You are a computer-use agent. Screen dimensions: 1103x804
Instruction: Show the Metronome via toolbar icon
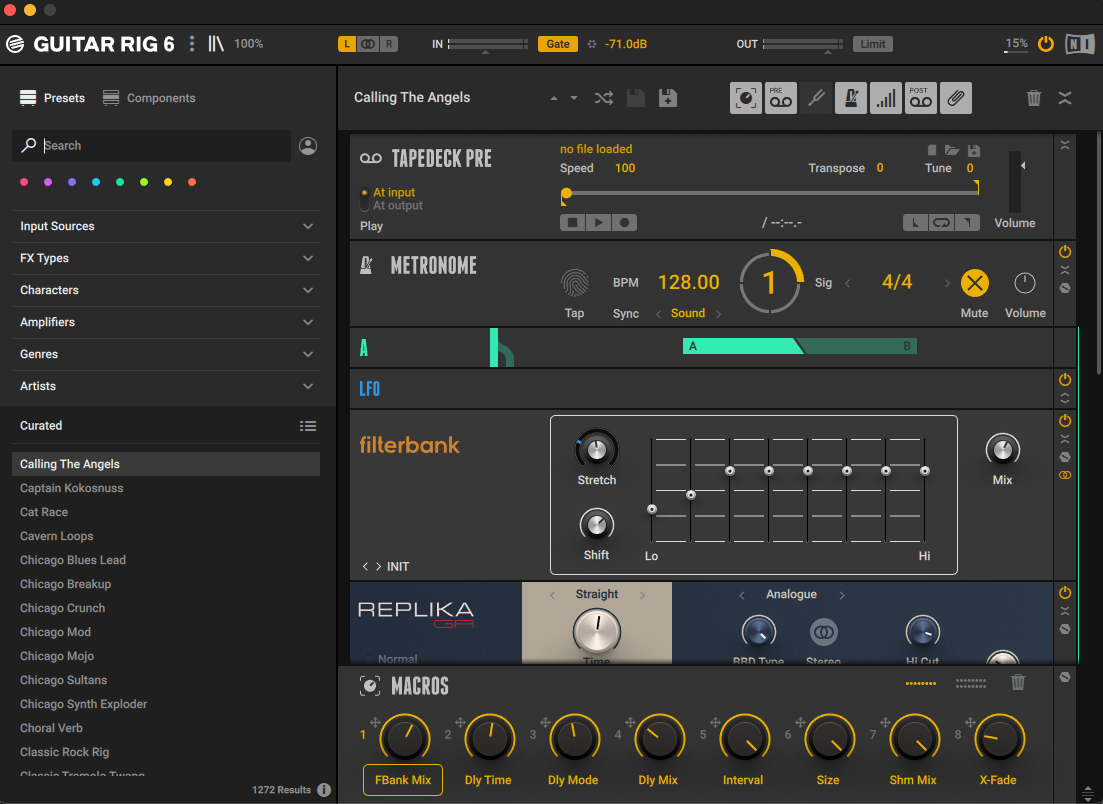pos(851,98)
